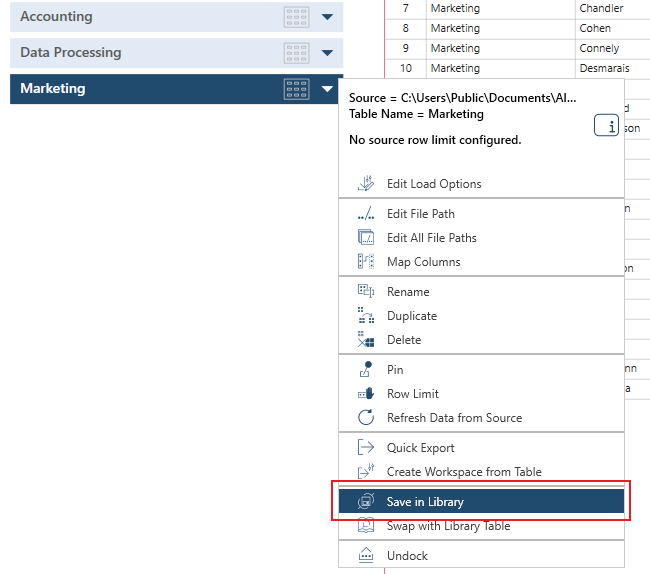
Task: Click the Marketing cell in row 8
Action: pos(500,29)
